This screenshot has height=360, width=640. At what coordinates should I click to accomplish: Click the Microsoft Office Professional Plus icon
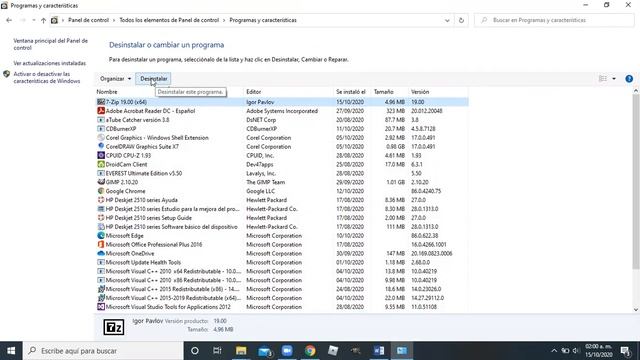click(x=101, y=244)
